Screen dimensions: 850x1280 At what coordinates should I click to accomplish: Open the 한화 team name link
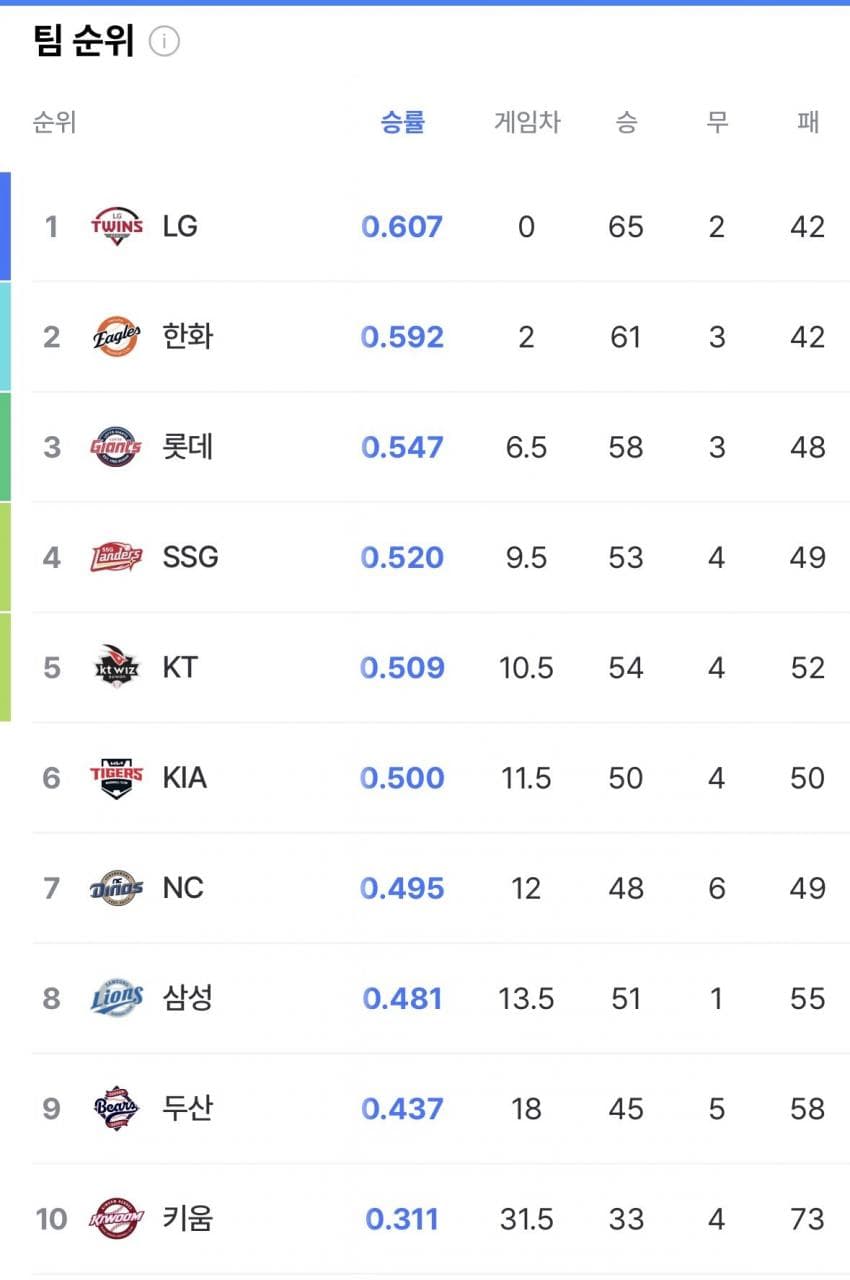point(188,337)
